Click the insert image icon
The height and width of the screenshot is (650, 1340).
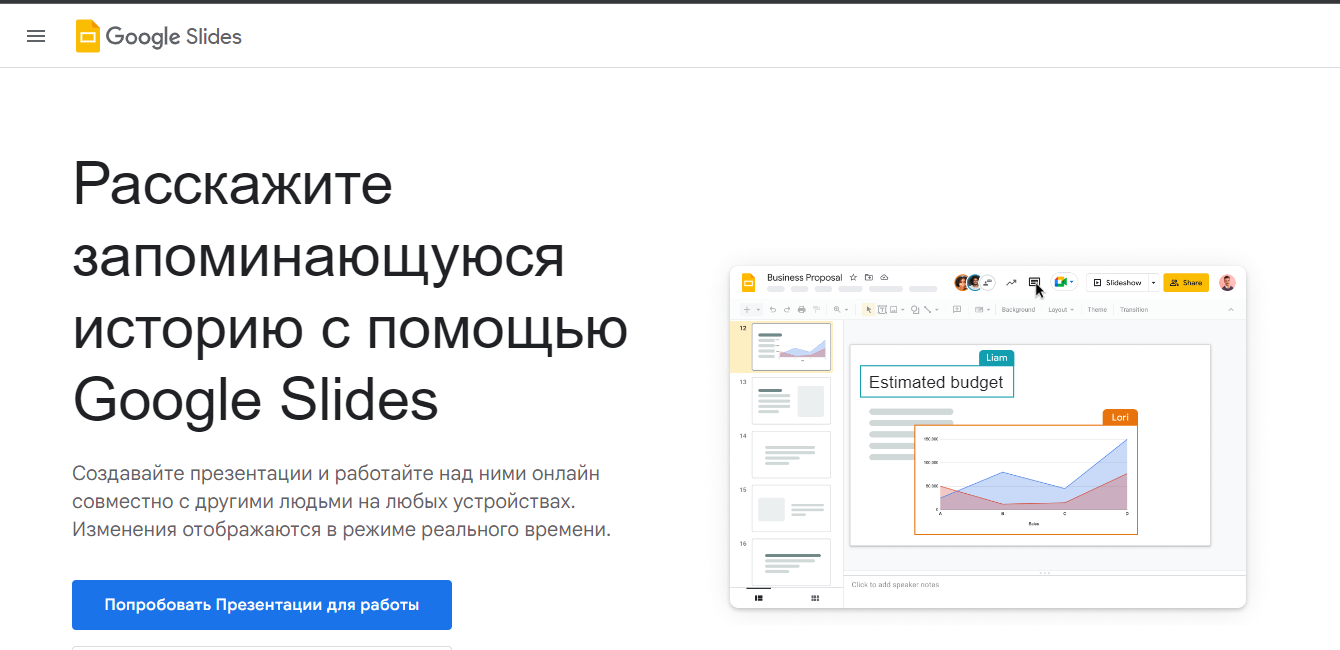pyautogui.click(x=893, y=310)
